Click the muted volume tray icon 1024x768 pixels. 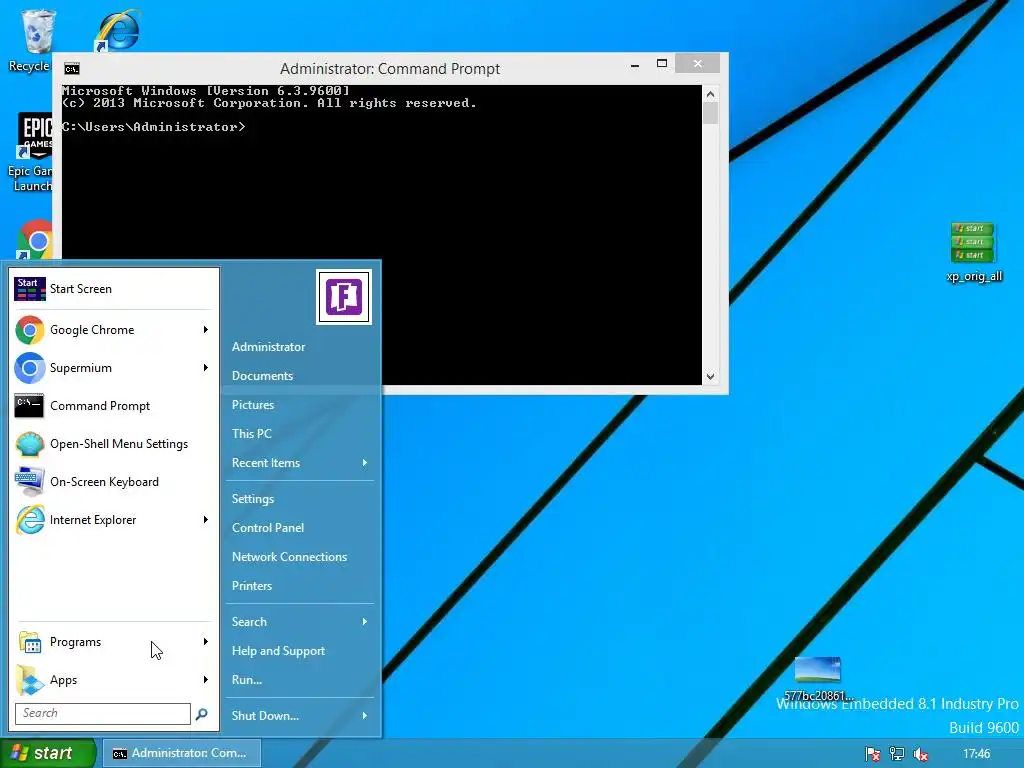tap(921, 754)
